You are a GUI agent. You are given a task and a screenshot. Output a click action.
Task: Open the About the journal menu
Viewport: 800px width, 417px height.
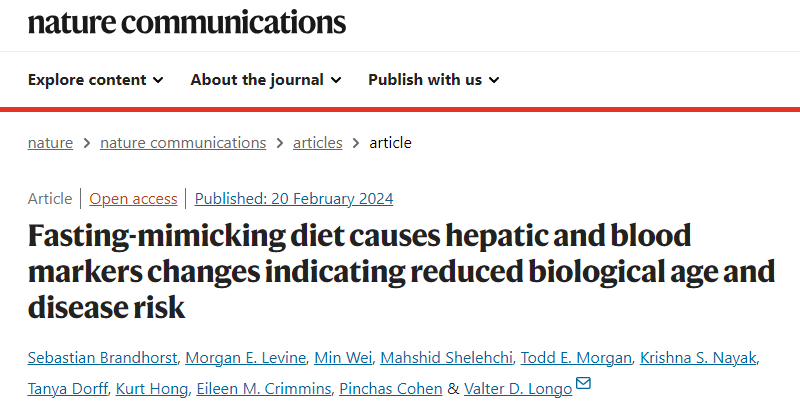266,80
